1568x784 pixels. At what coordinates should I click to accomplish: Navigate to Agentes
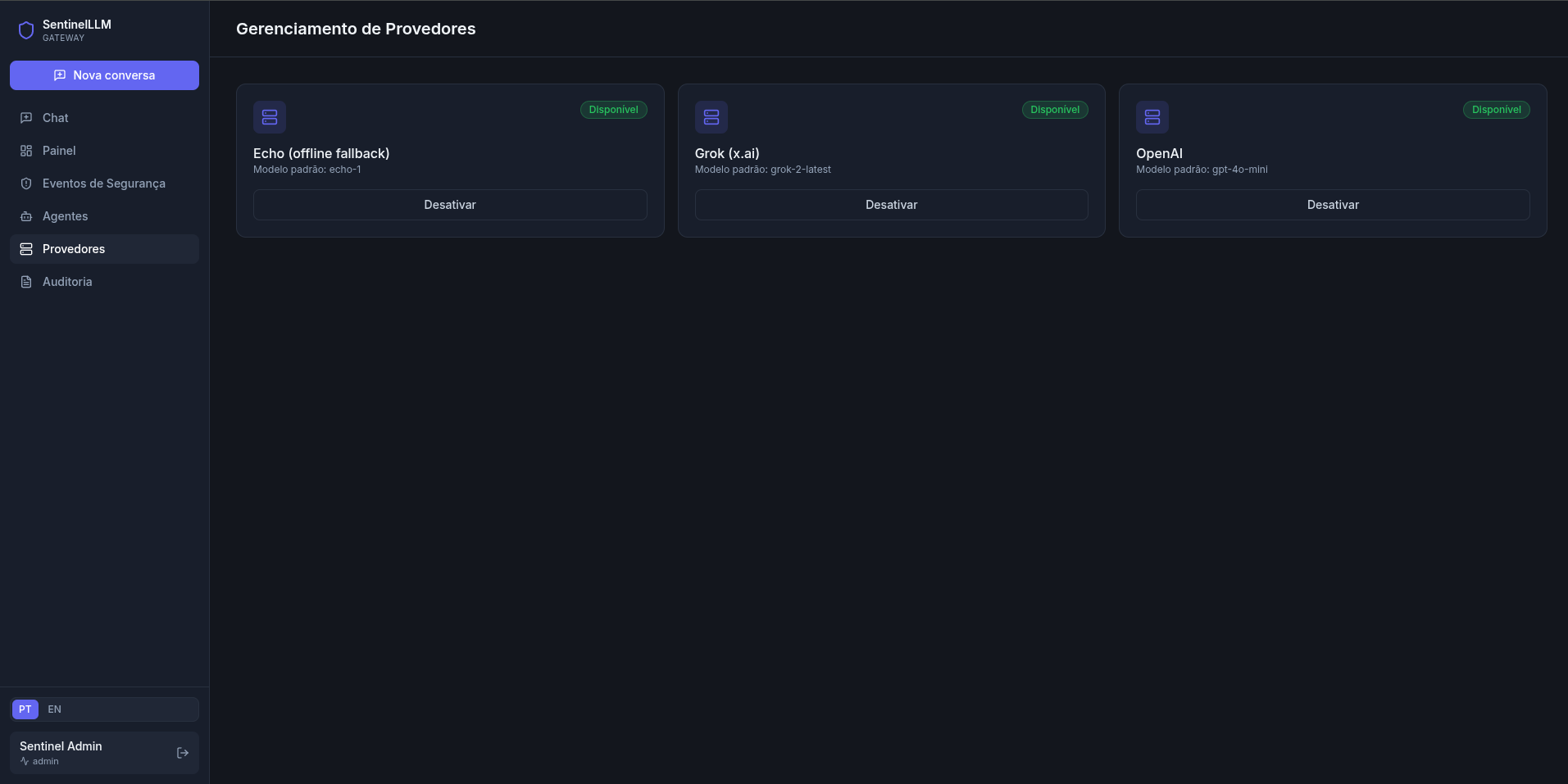tap(104, 216)
